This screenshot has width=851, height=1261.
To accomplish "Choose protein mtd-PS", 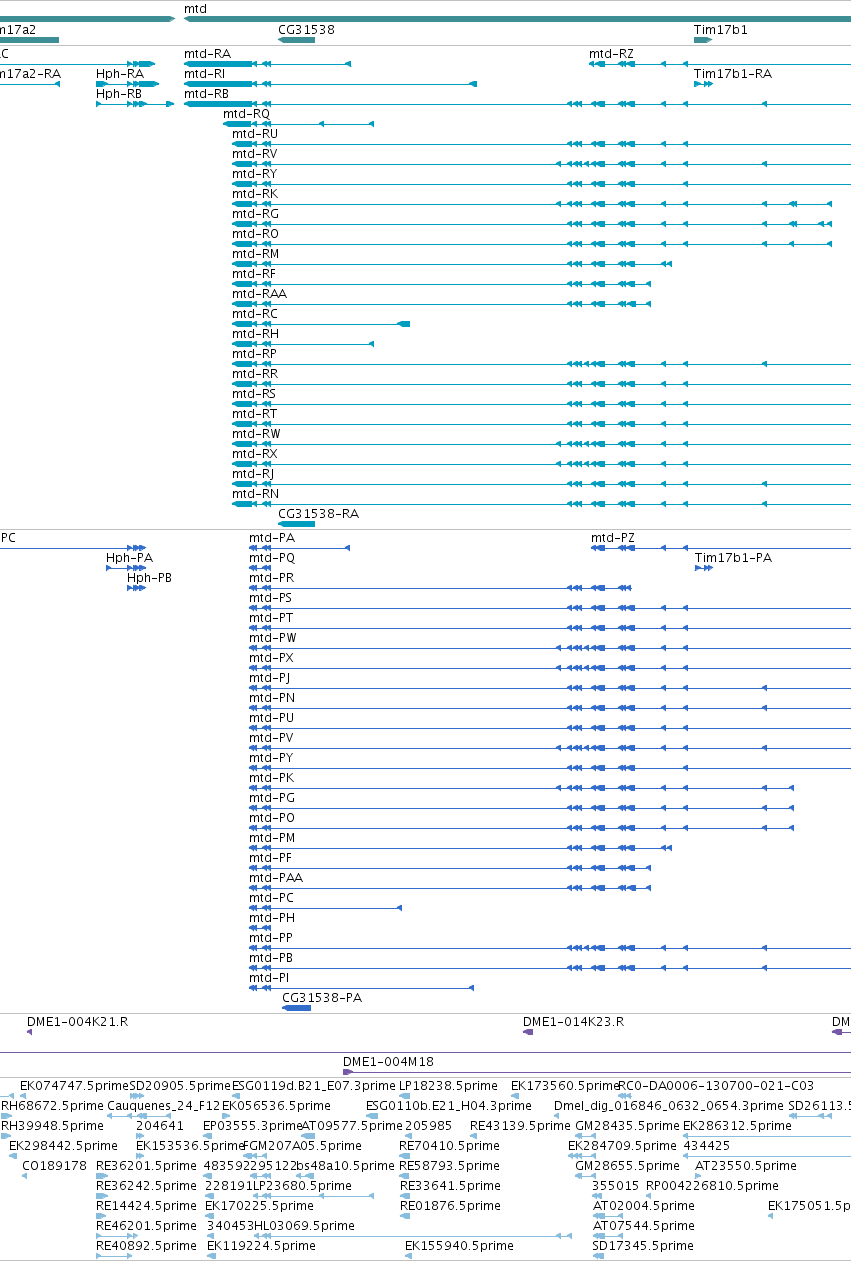I will click(x=271, y=597).
